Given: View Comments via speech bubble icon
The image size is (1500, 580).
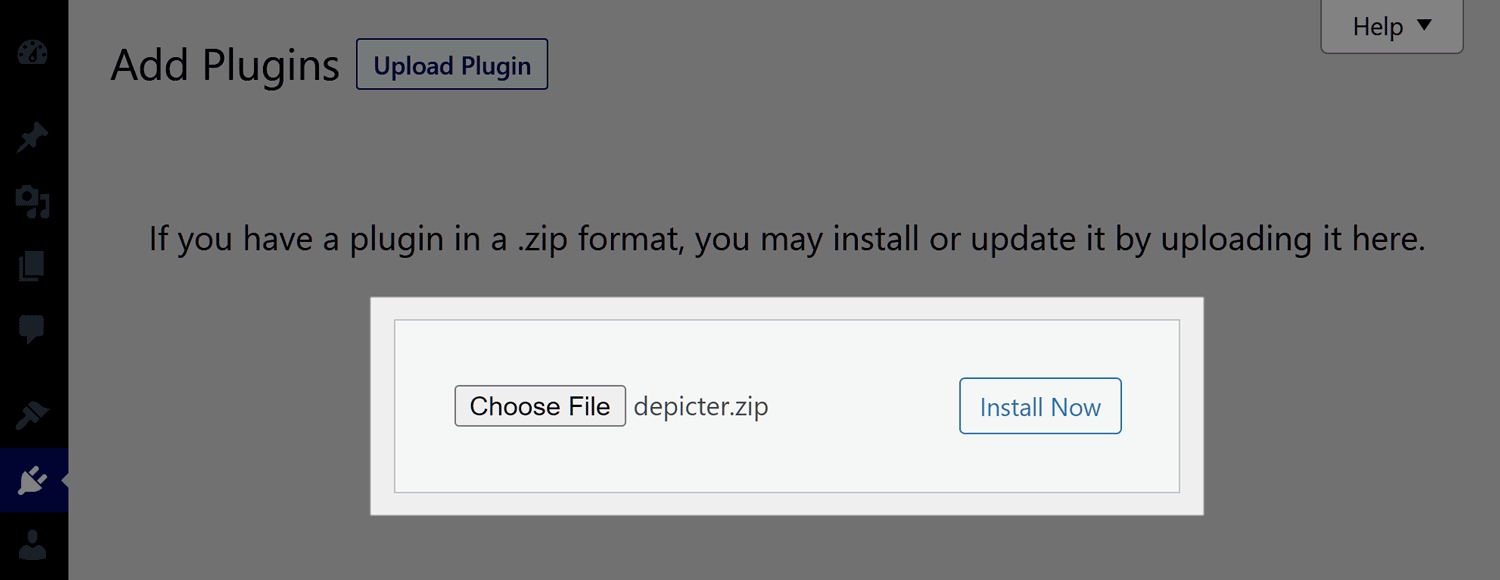Looking at the screenshot, I should click(x=32, y=329).
